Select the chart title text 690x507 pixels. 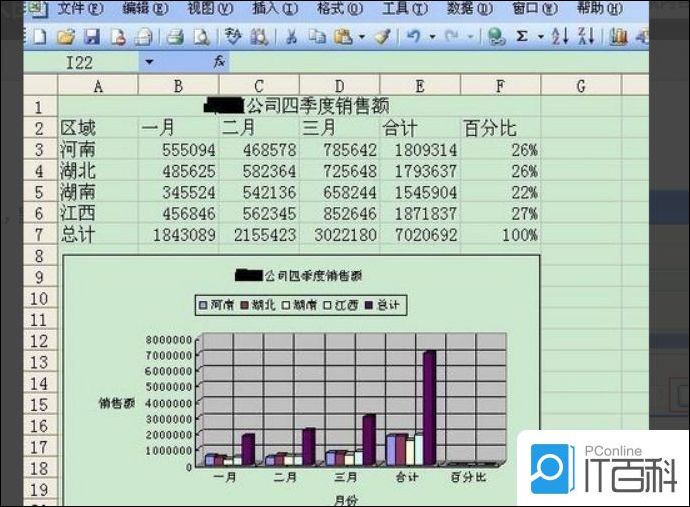(299, 276)
